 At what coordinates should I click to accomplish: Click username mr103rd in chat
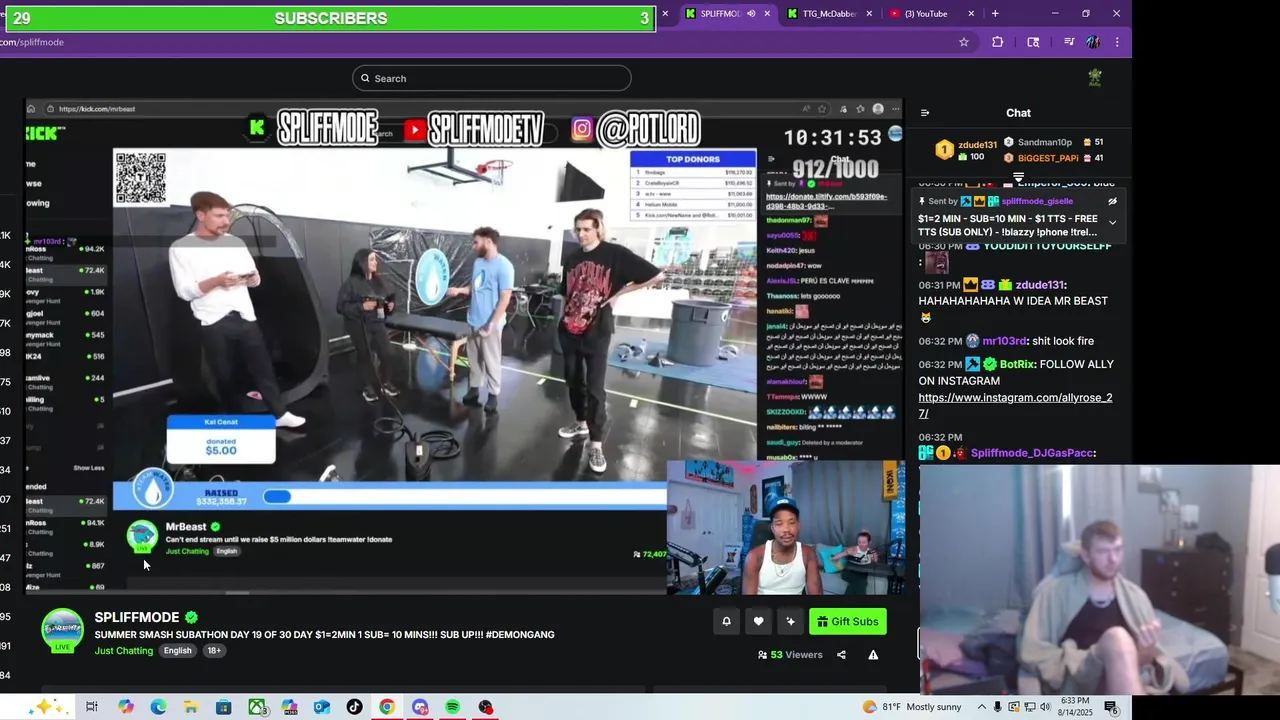click(x=1004, y=341)
